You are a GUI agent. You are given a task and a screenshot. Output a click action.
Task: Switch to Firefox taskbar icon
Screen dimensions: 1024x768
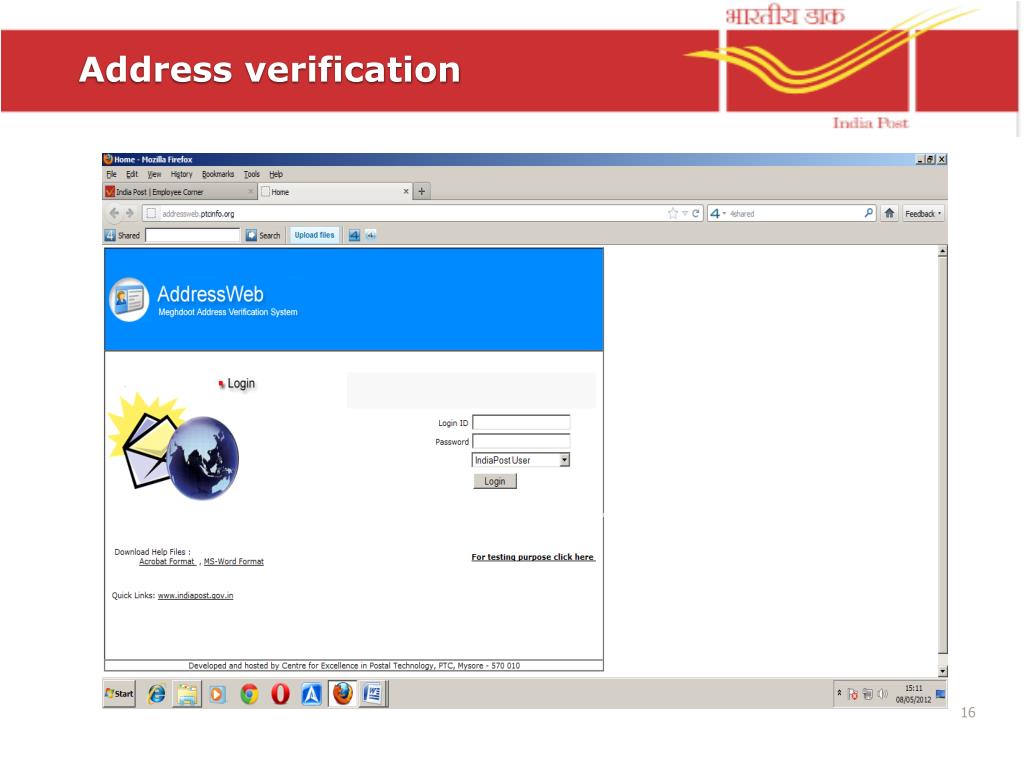342,694
